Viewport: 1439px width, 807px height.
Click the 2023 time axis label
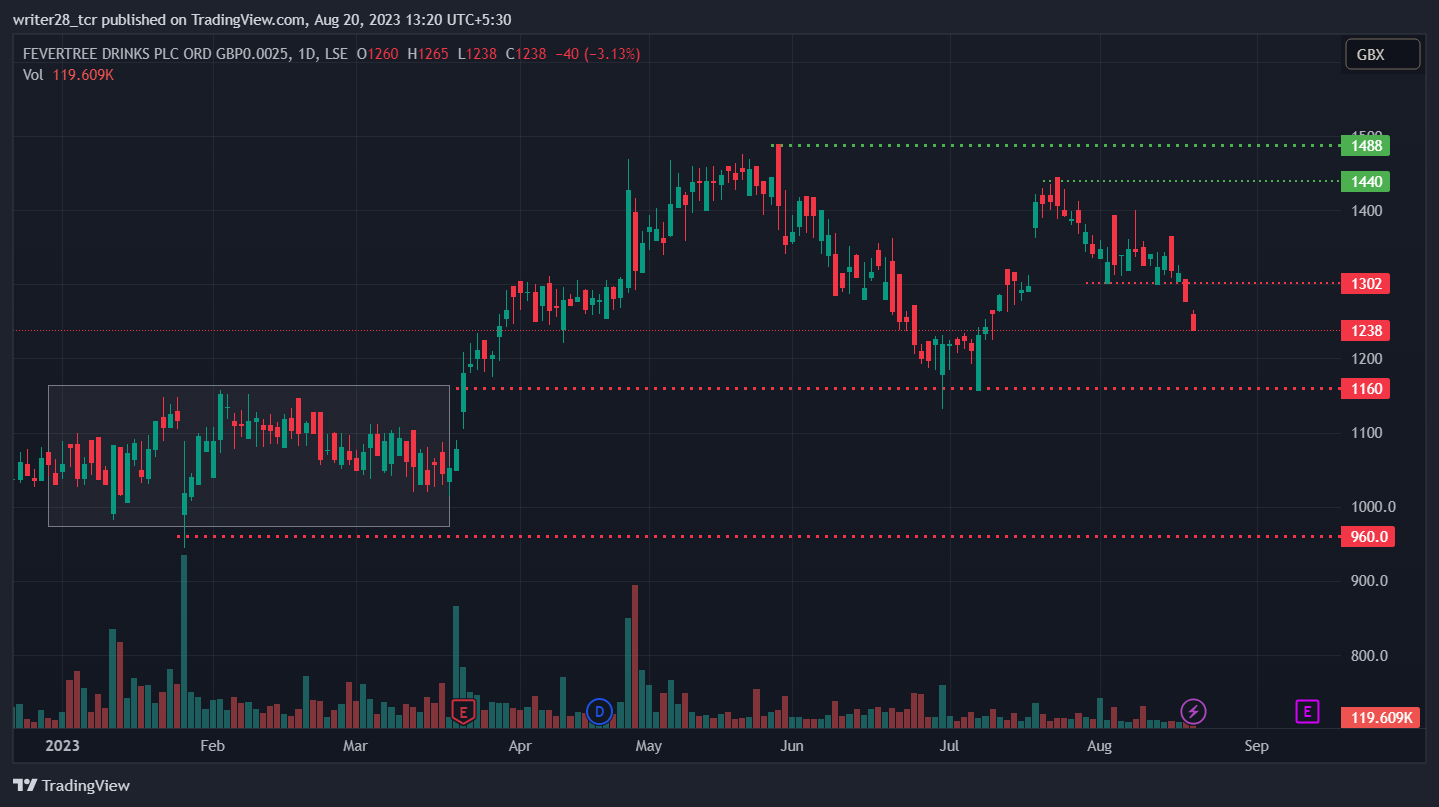coord(62,745)
